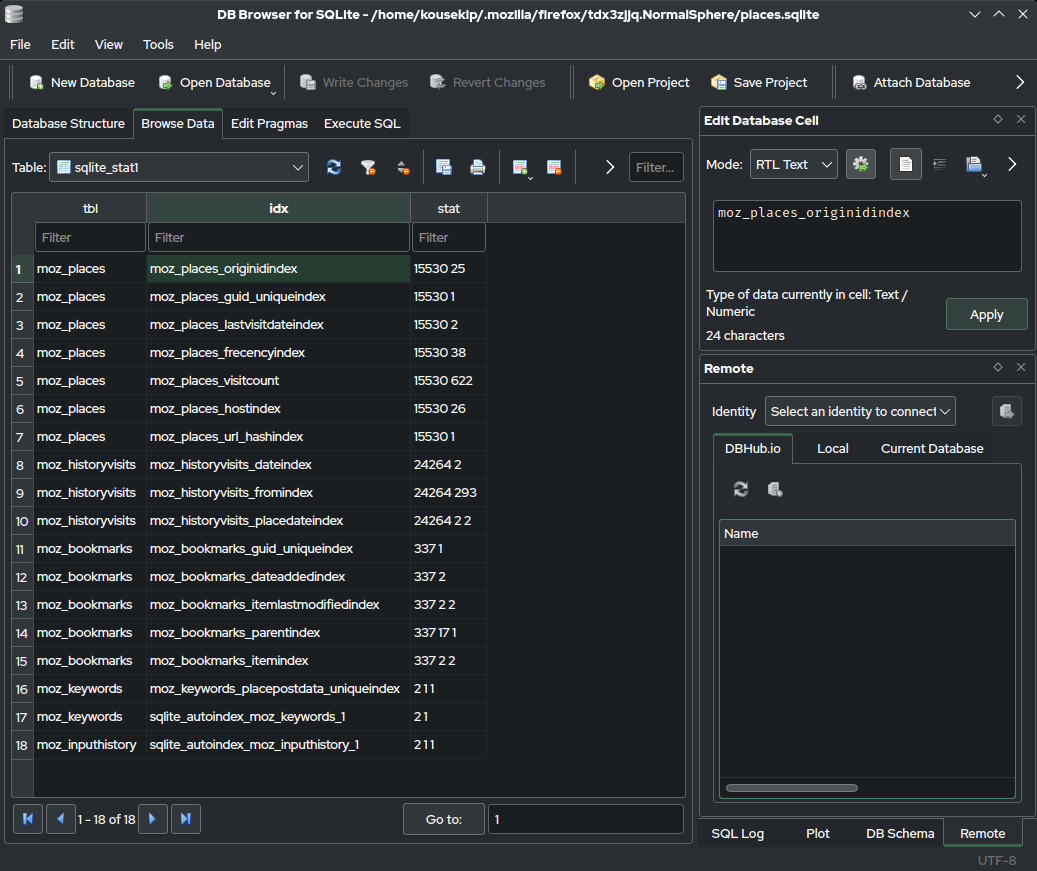Sort by the tbl column header
Viewport: 1037px width, 871px height.
pyautogui.click(x=90, y=208)
